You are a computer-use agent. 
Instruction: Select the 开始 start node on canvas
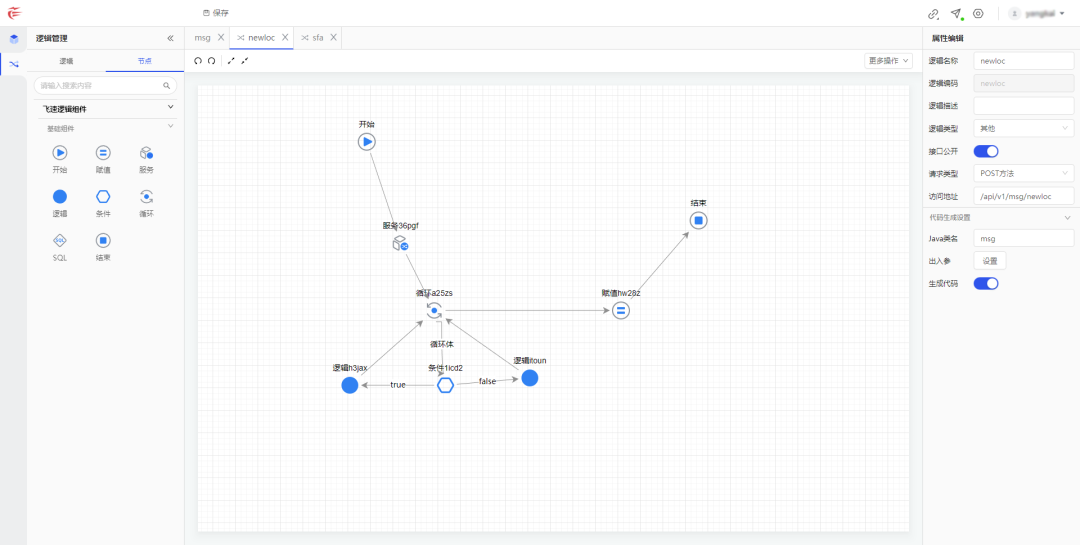click(366, 142)
